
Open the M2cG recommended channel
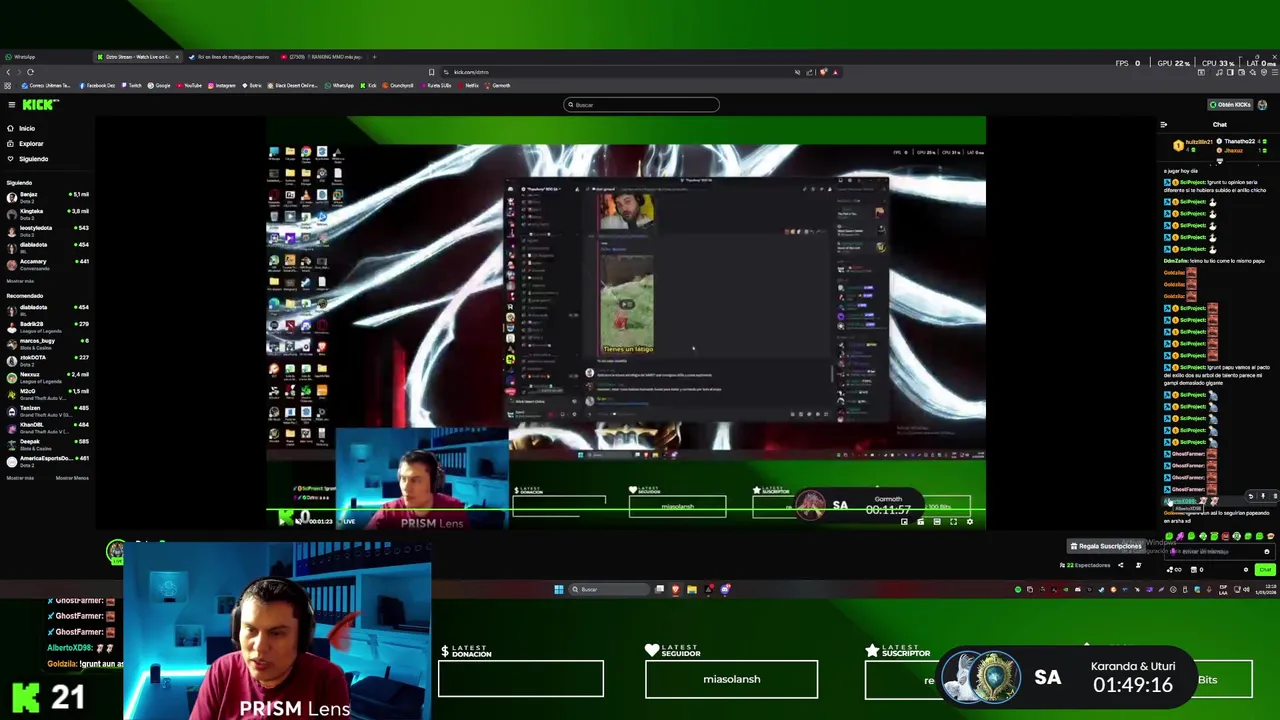pyautogui.click(x=48, y=393)
